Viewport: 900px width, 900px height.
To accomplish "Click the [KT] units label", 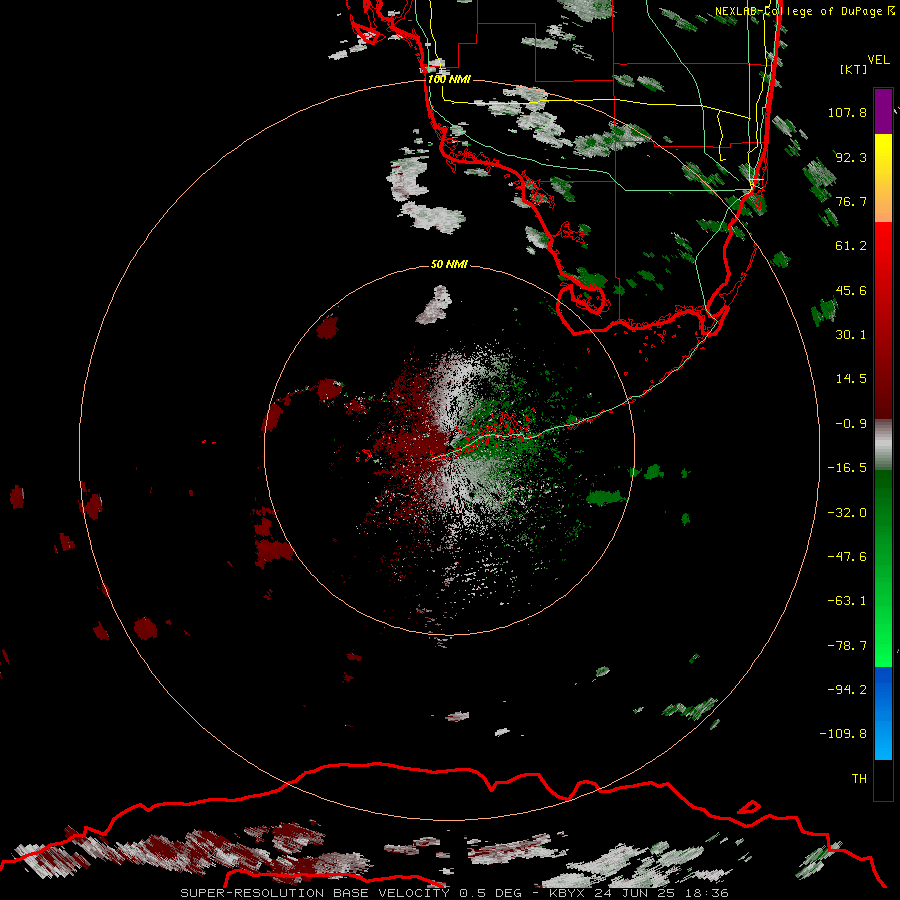I will [854, 69].
